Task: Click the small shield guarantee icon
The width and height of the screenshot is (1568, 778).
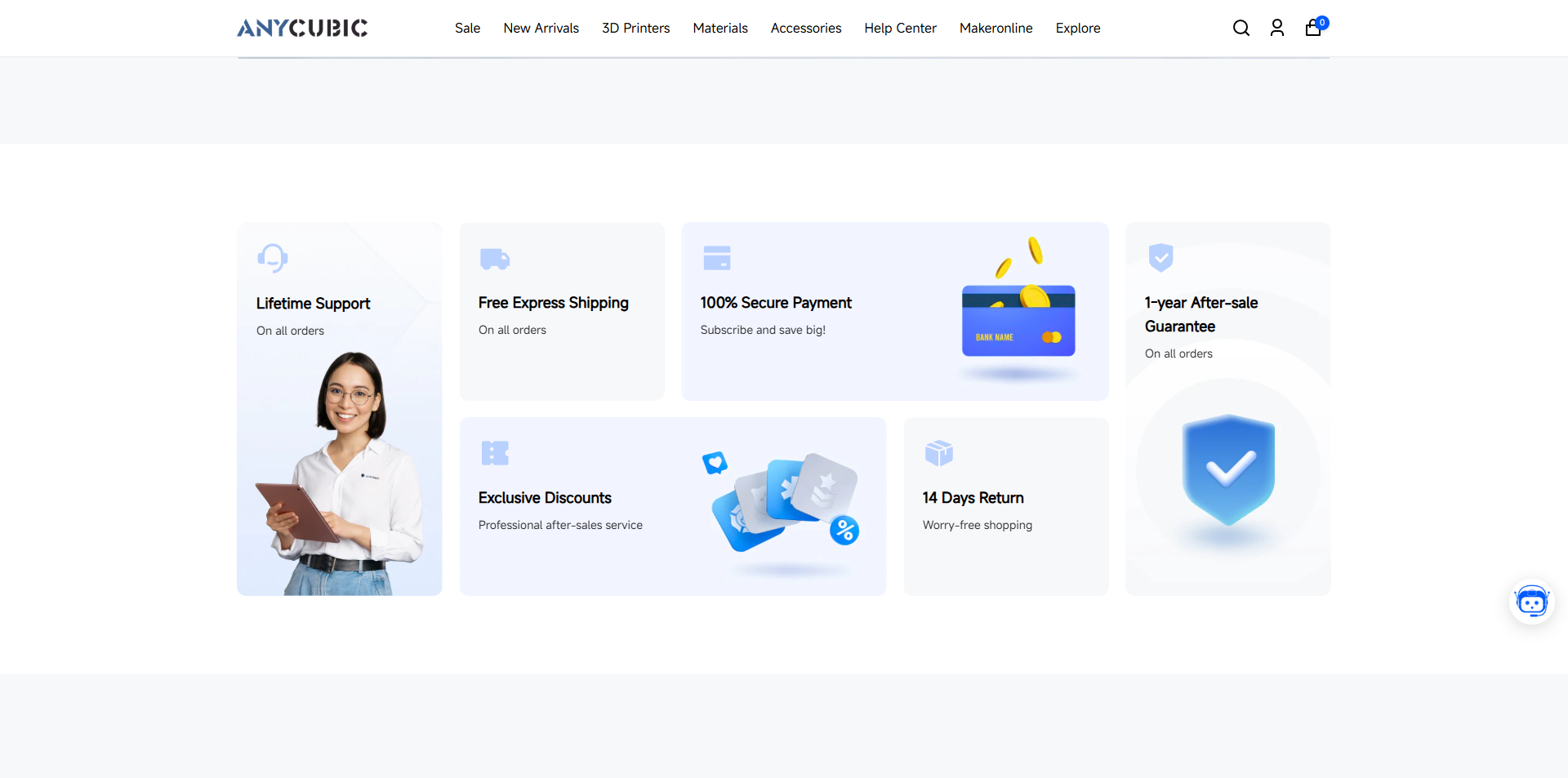Action: pyautogui.click(x=1160, y=257)
